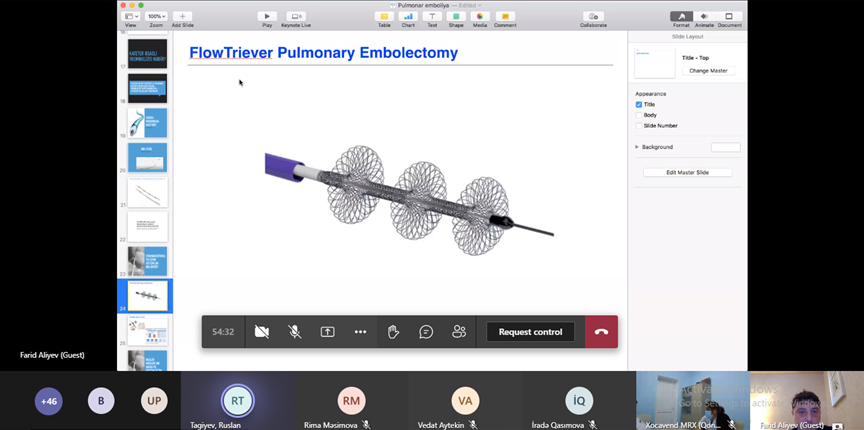This screenshot has width=864, height=430.
Task: Select slide 19 thumbnail
Action: [x=148, y=123]
